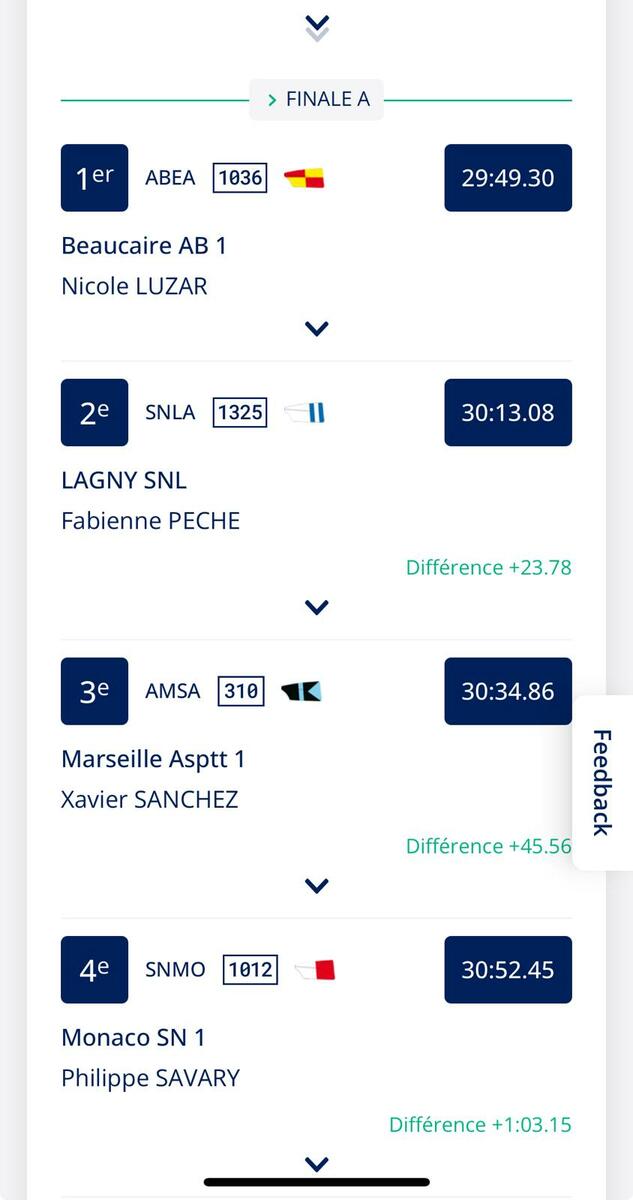
Task: Expand LAGNY SNL result details
Action: coord(316,607)
